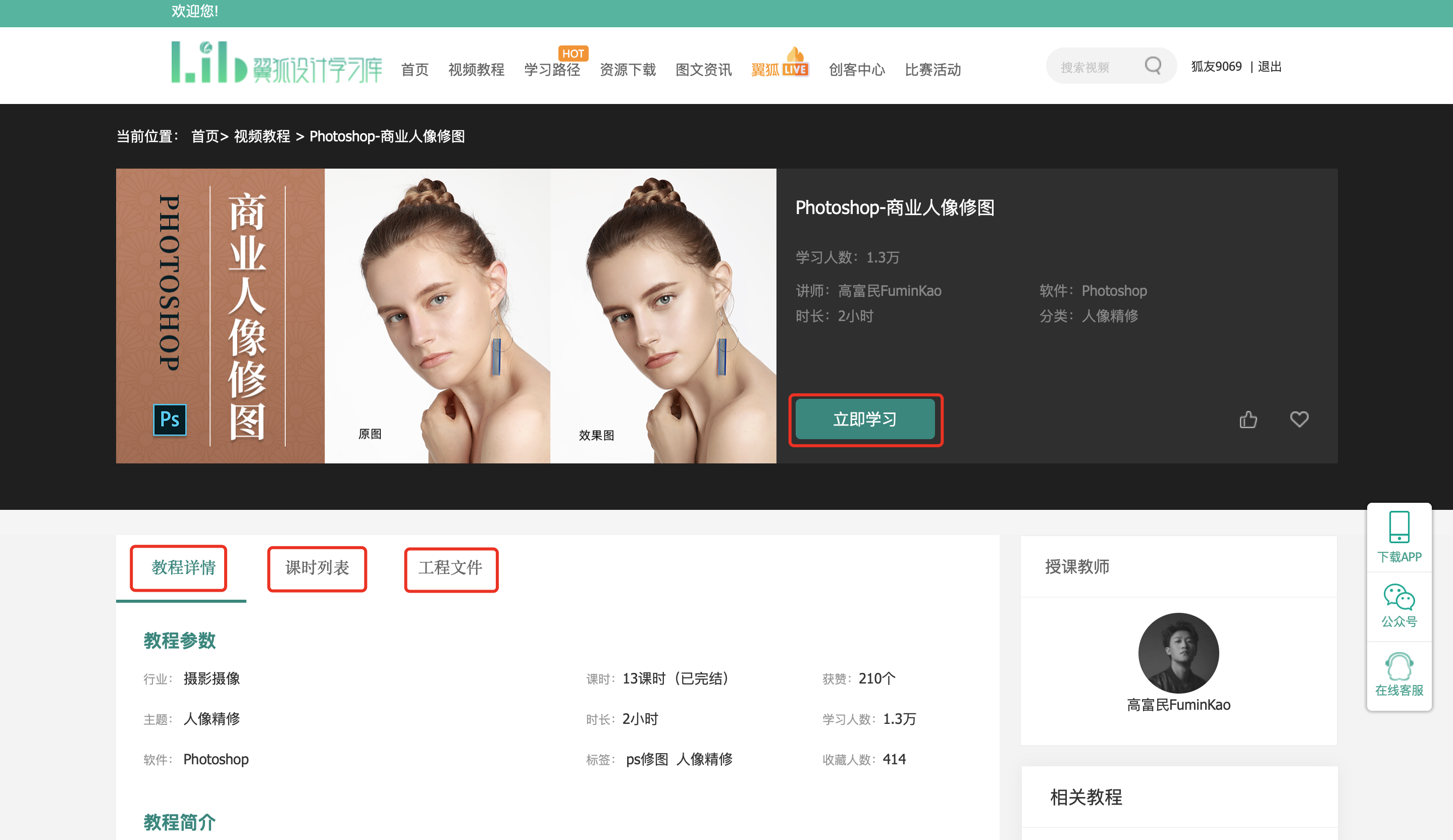The height and width of the screenshot is (840, 1453).
Task: Select the 教程详情 tab
Action: coord(183,568)
